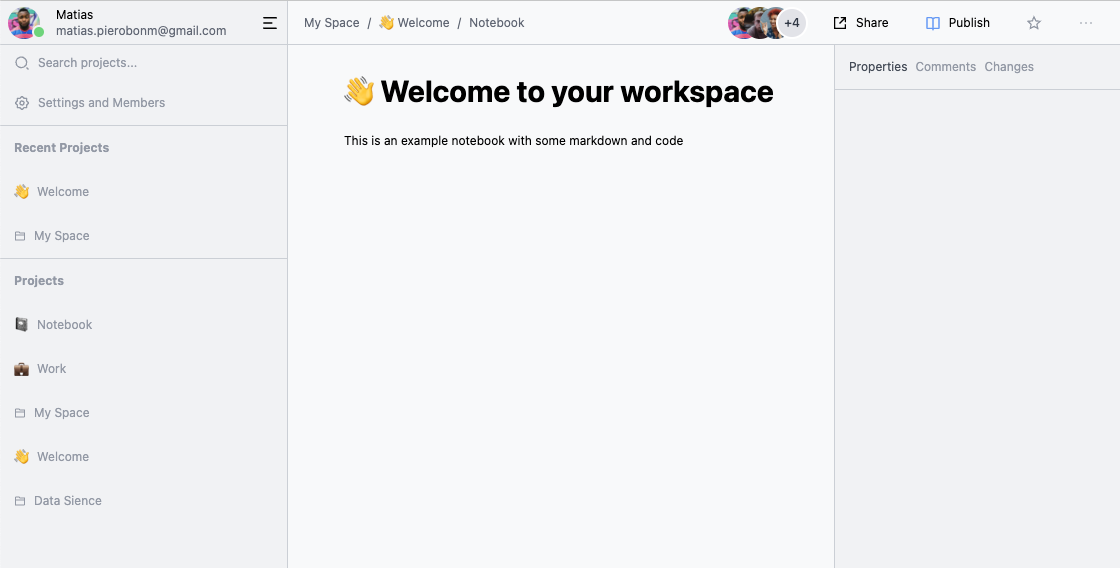Switch to the Comments tab
The image size is (1120, 568).
tap(946, 66)
